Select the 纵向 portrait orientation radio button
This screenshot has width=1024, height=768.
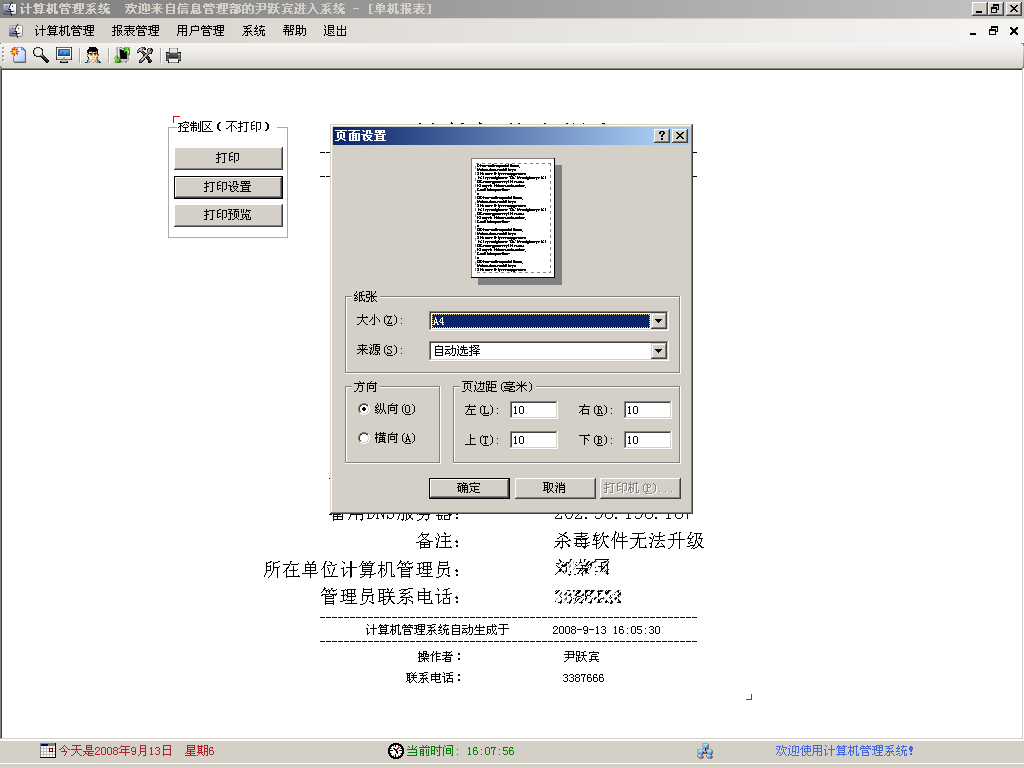[364, 409]
